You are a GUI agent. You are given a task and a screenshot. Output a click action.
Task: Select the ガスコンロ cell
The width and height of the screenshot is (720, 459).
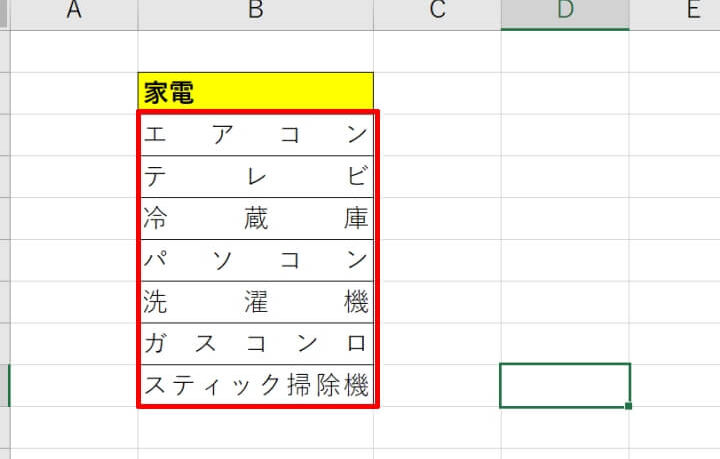(x=256, y=343)
